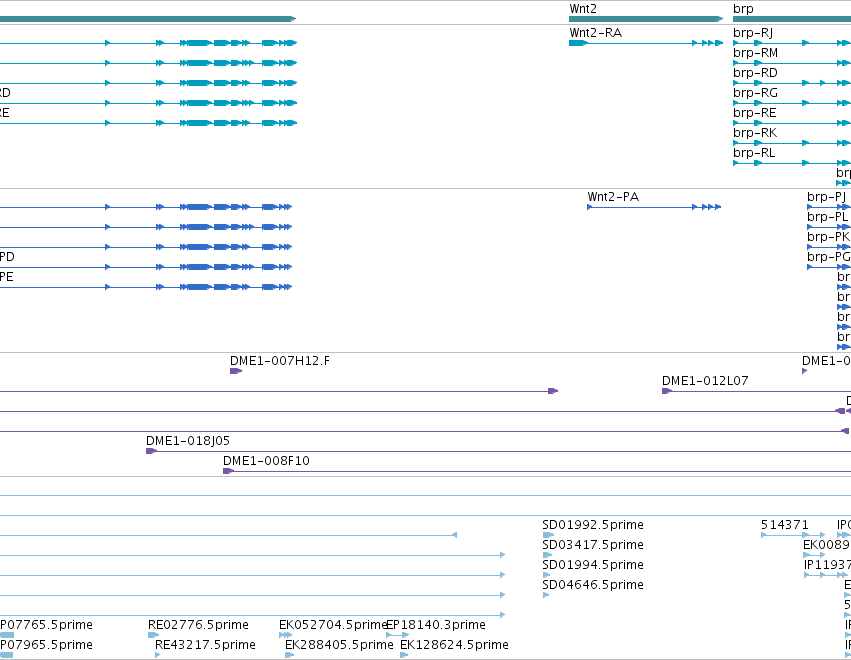The width and height of the screenshot is (851, 660).
Task: Choose the brp-PK CDS label
Action: tap(828, 237)
